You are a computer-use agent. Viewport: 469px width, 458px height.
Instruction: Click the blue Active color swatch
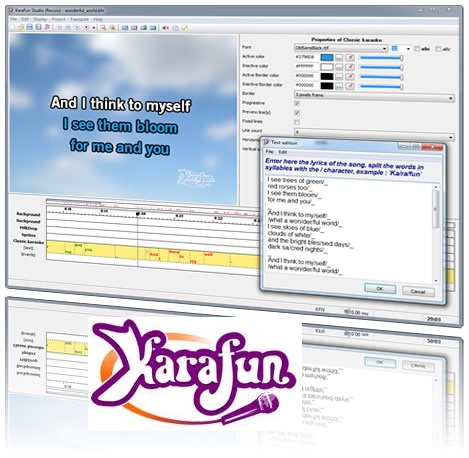pos(327,58)
